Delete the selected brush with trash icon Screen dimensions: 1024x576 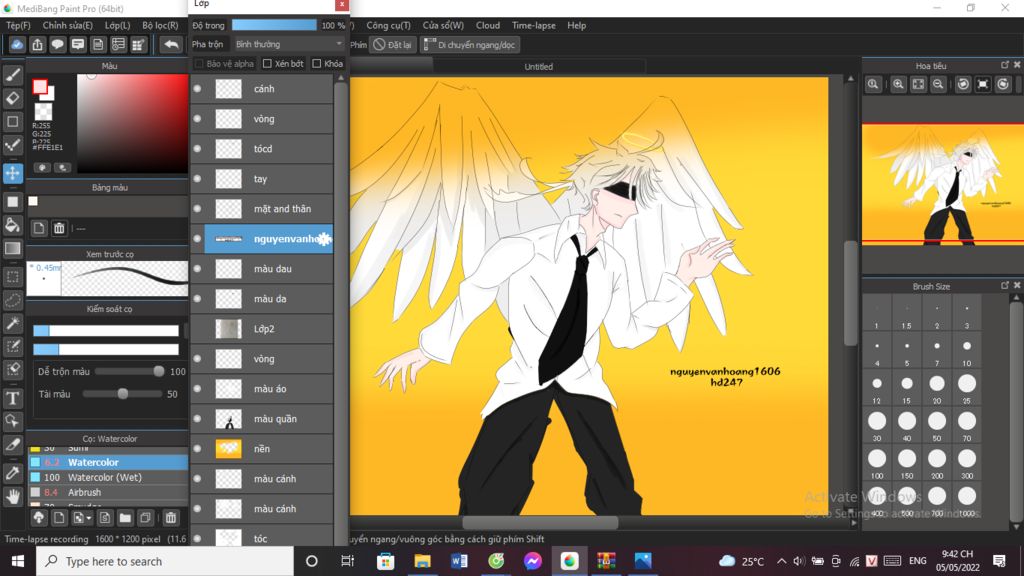[170, 518]
